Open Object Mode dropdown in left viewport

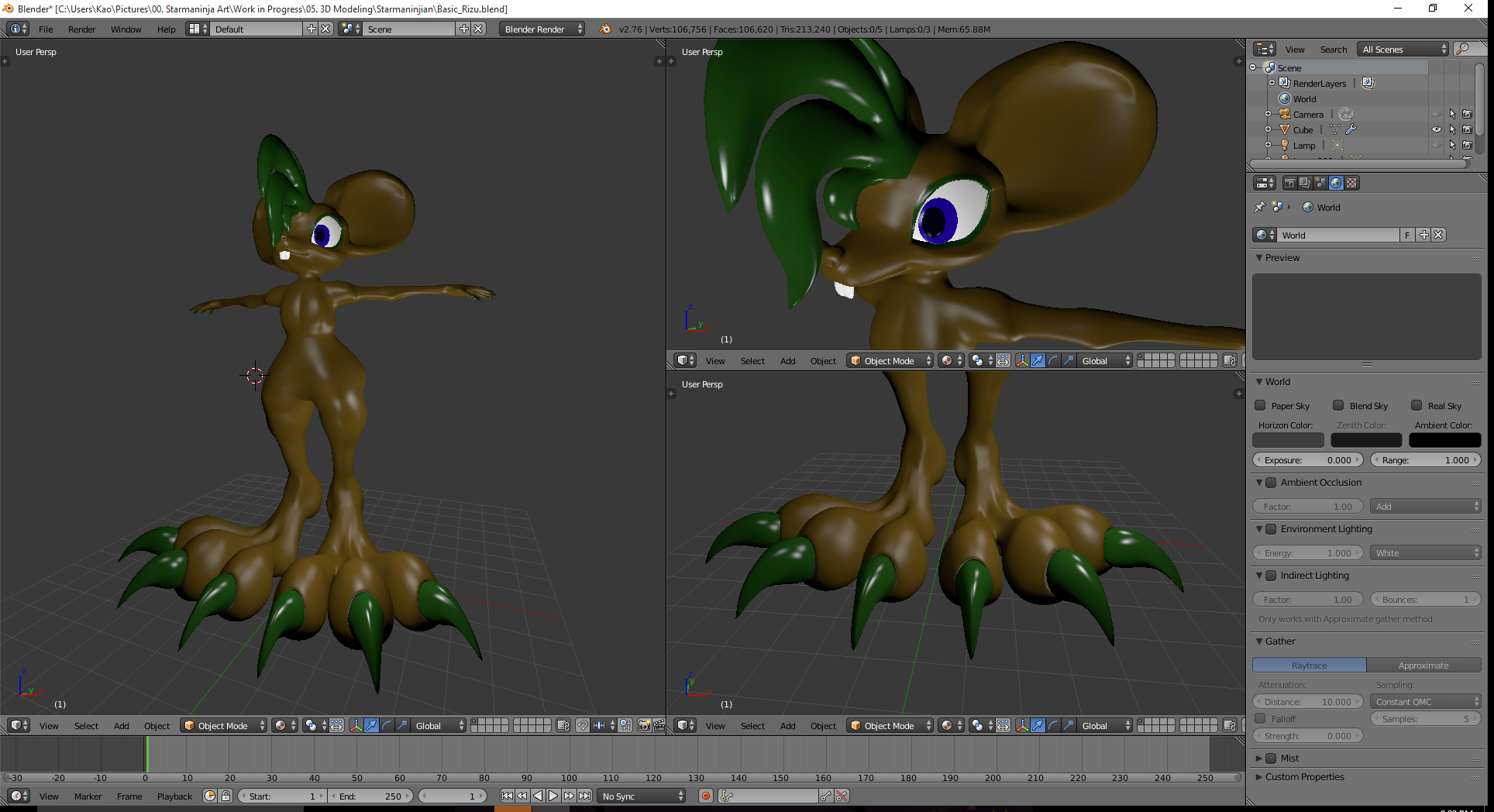[x=223, y=726]
